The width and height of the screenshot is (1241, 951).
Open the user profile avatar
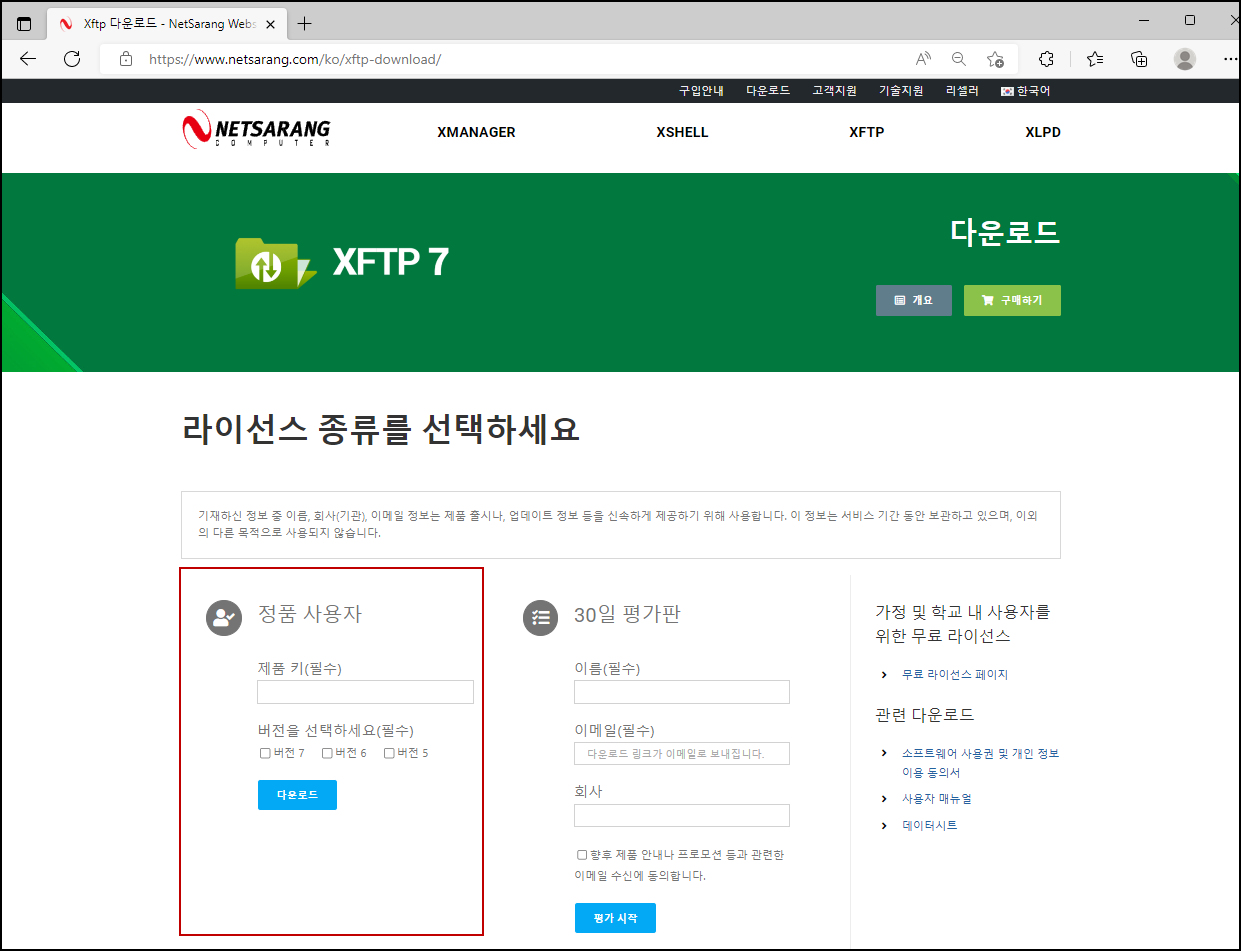pyautogui.click(x=1185, y=59)
